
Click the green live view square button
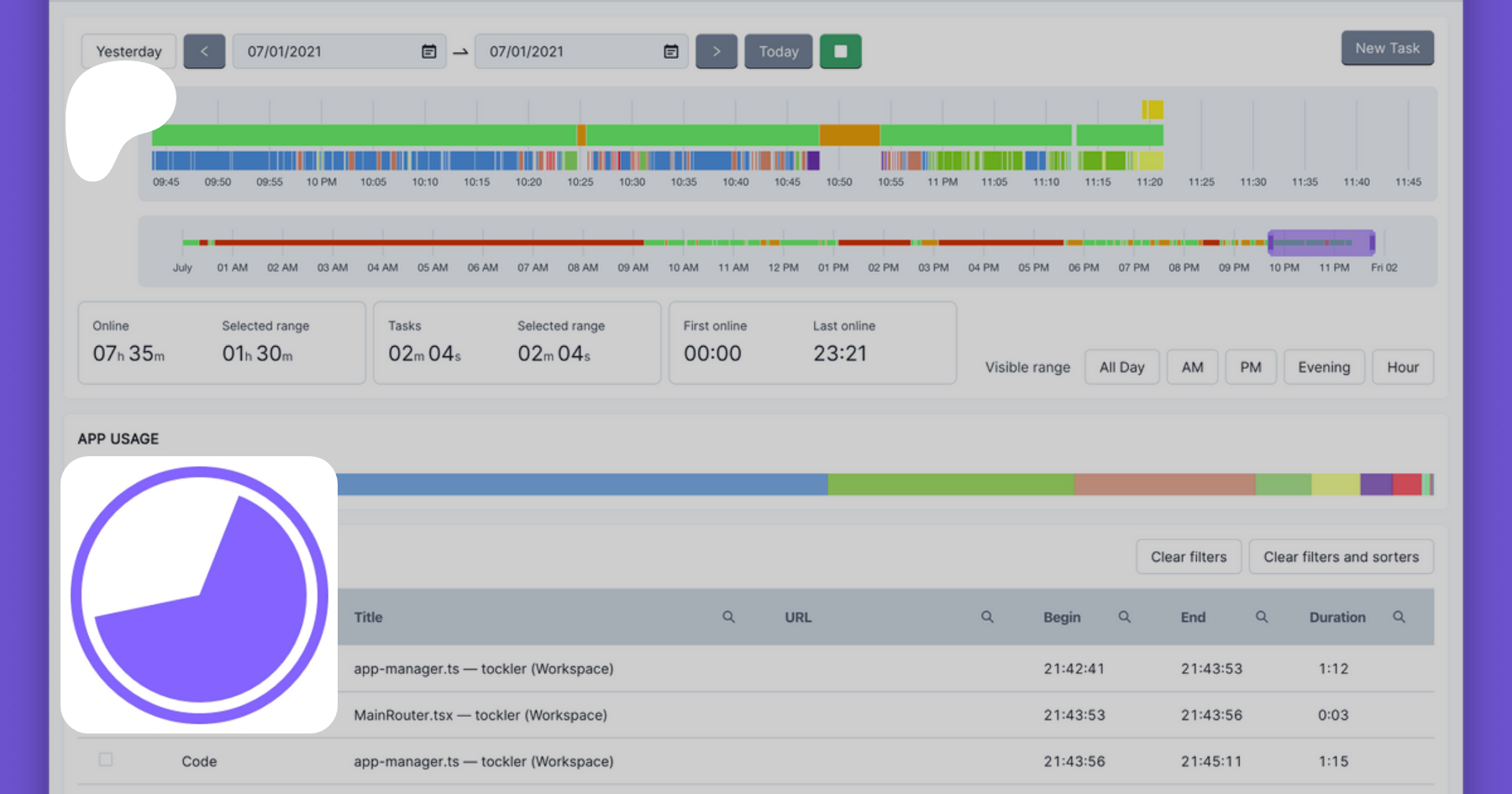tap(840, 51)
